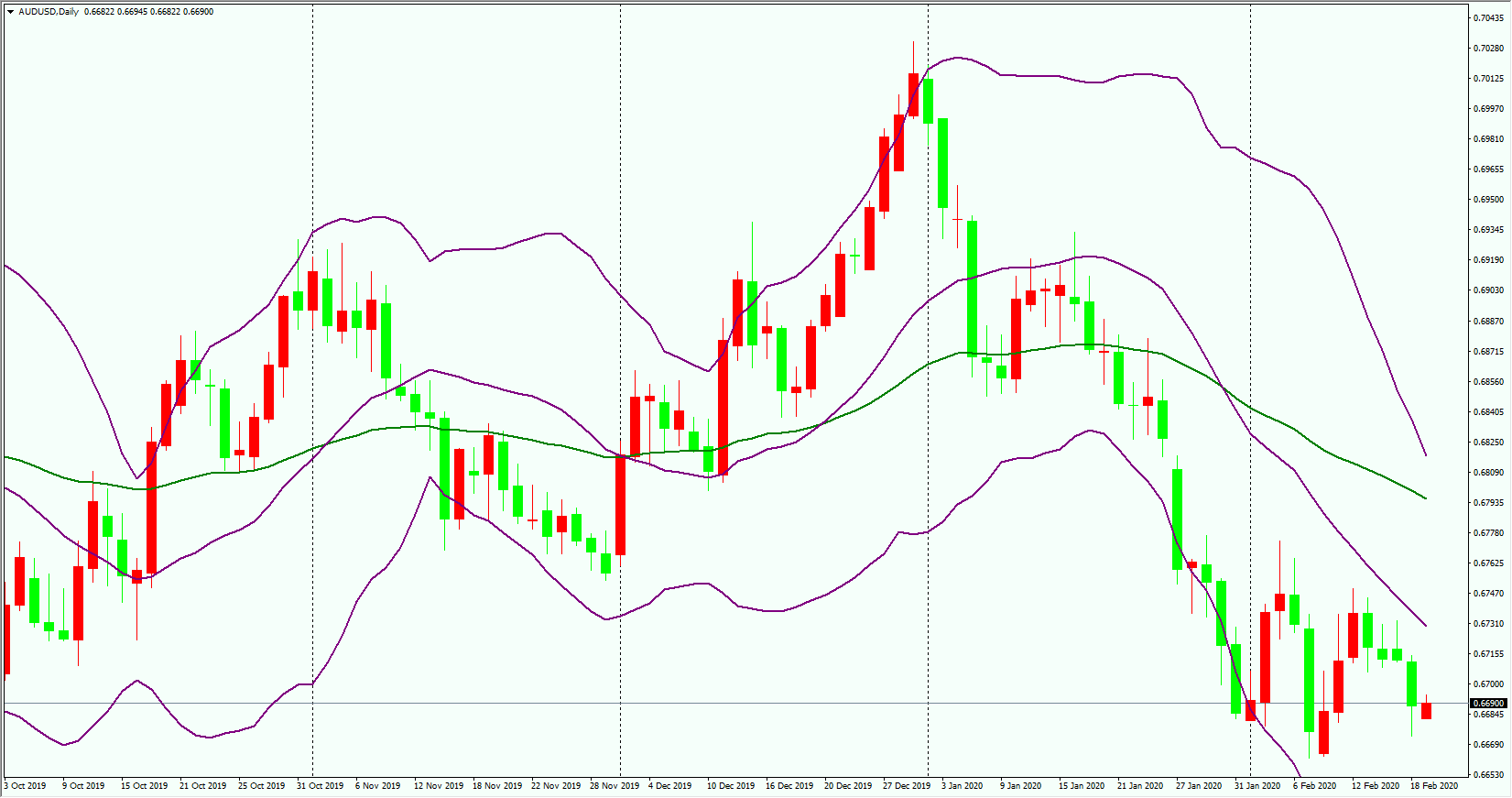Pick the 18 Feb 2020 date on the axis
The image size is (1512, 798).
(x=1434, y=785)
